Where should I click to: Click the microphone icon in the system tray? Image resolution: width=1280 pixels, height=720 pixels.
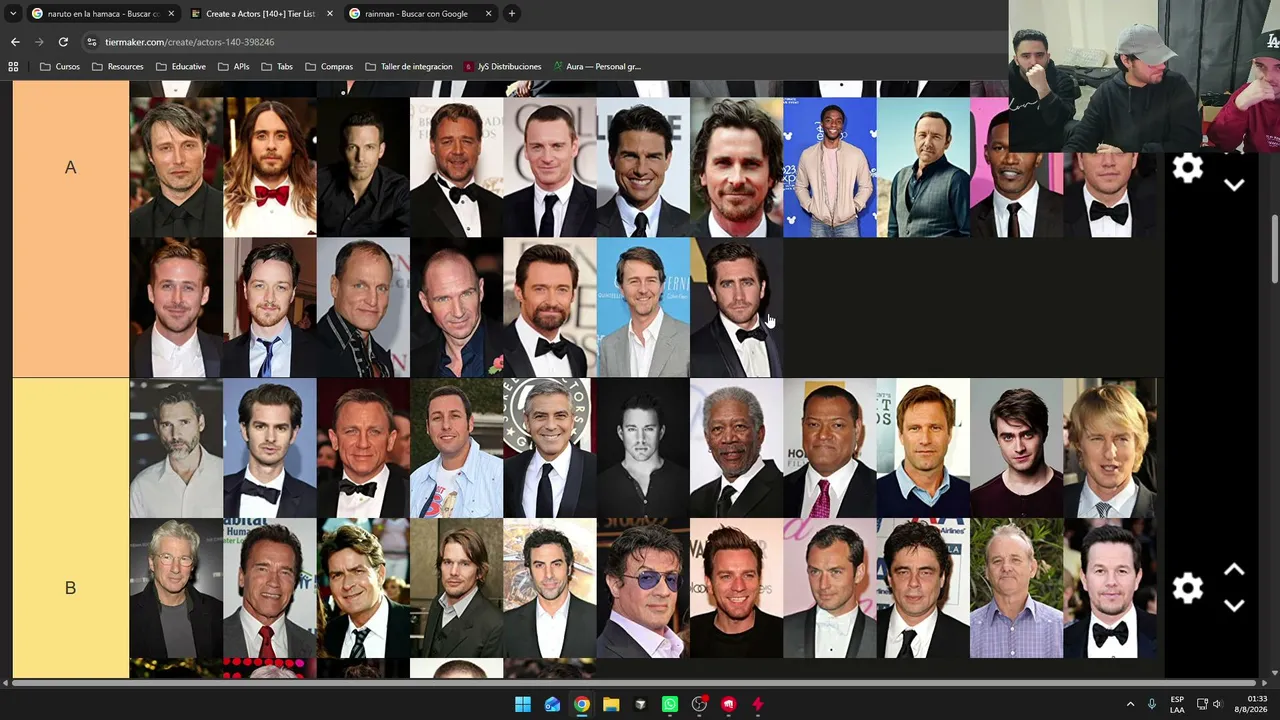pos(1152,704)
